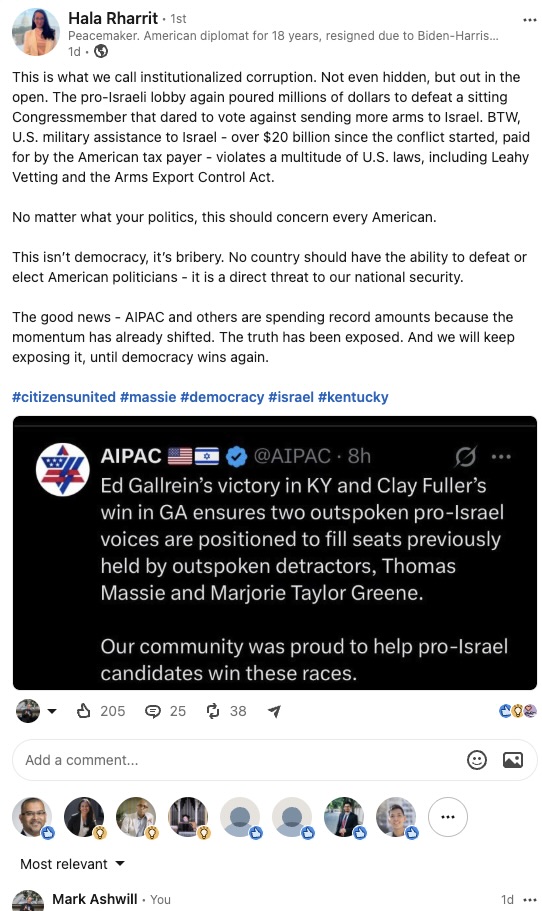542x911 pixels.
Task: Send post with paper plane icon
Action: click(274, 711)
